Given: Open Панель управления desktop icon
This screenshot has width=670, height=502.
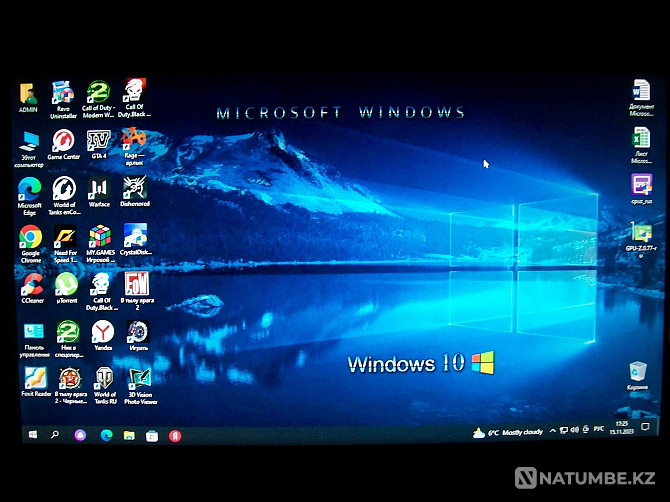Looking at the screenshot, I should point(34,341).
